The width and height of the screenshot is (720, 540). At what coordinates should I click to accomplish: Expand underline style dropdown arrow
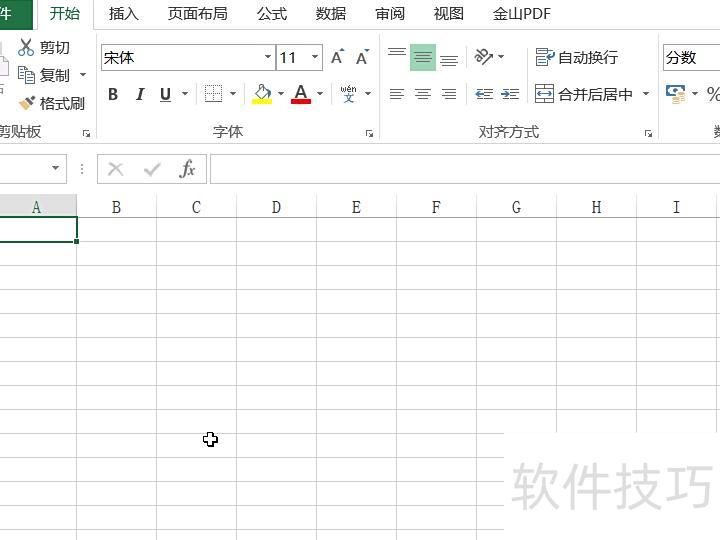(185, 94)
